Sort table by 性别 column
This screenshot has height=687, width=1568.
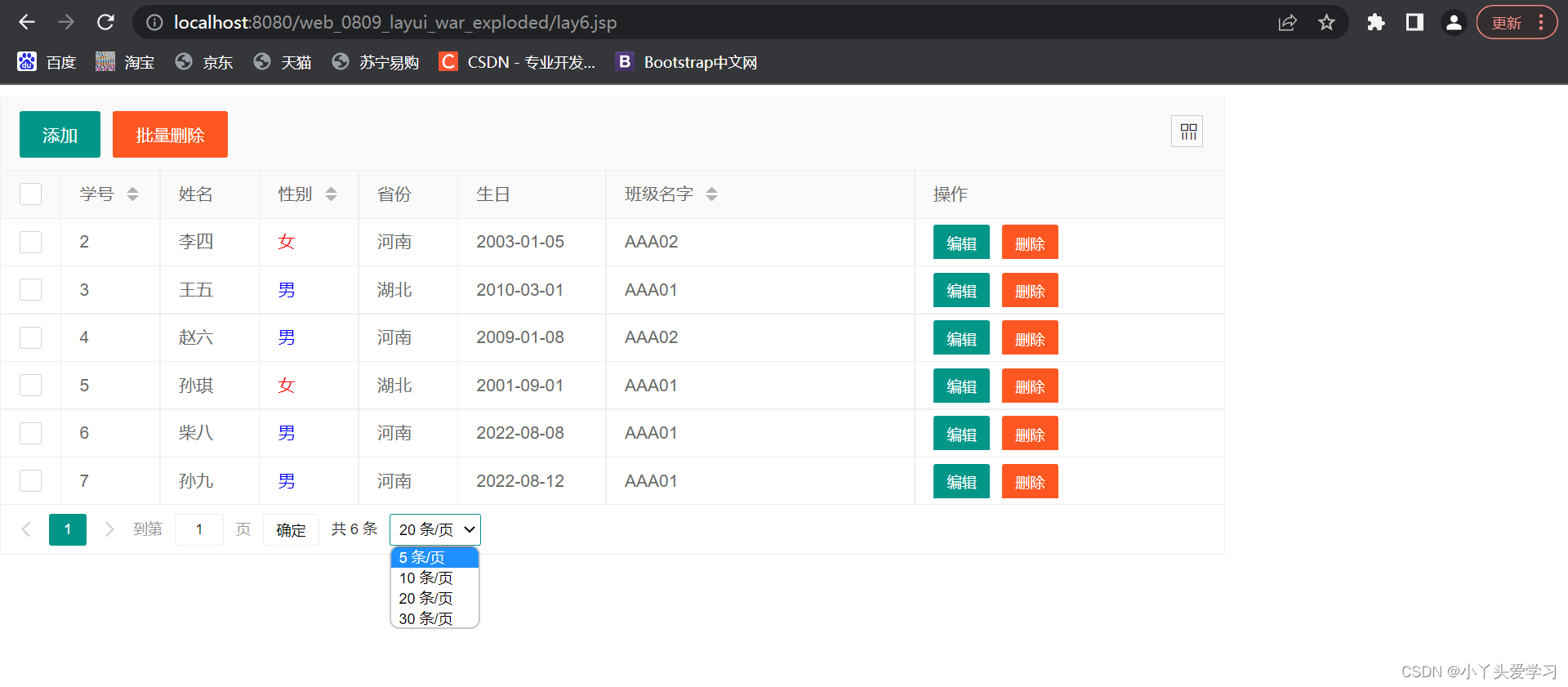(x=331, y=194)
